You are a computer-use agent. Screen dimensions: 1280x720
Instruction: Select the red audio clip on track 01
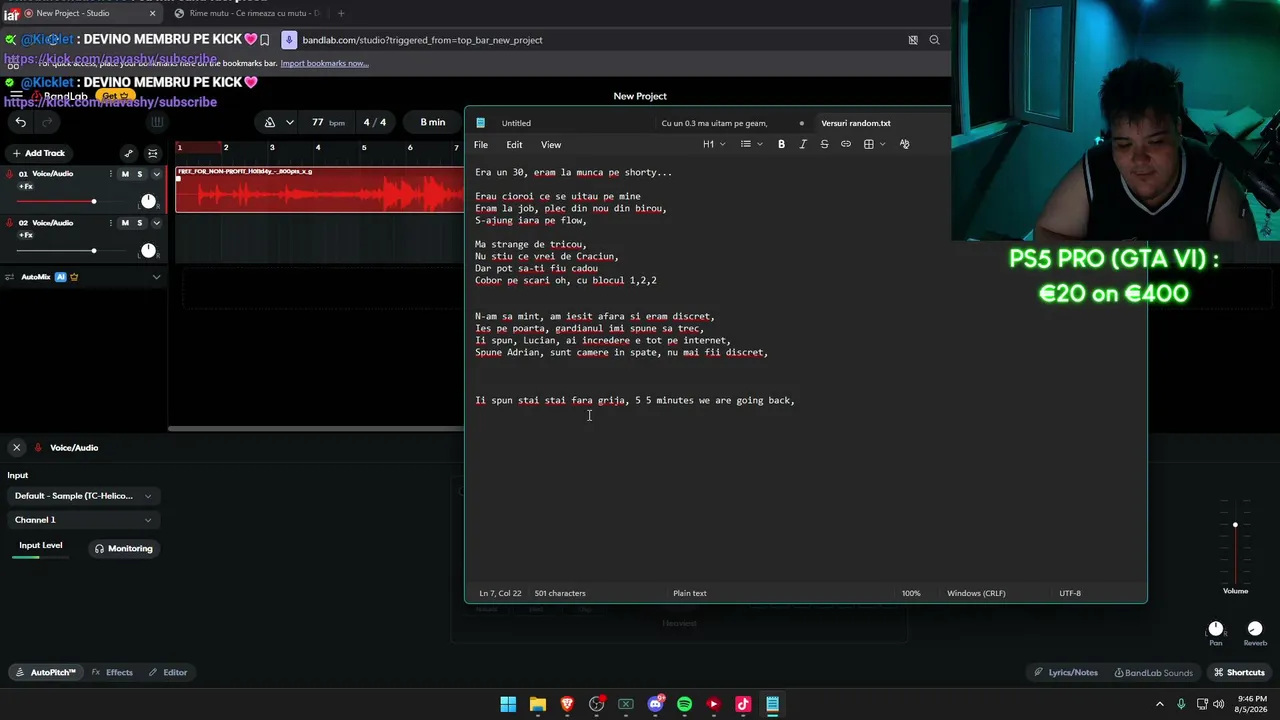click(x=319, y=190)
